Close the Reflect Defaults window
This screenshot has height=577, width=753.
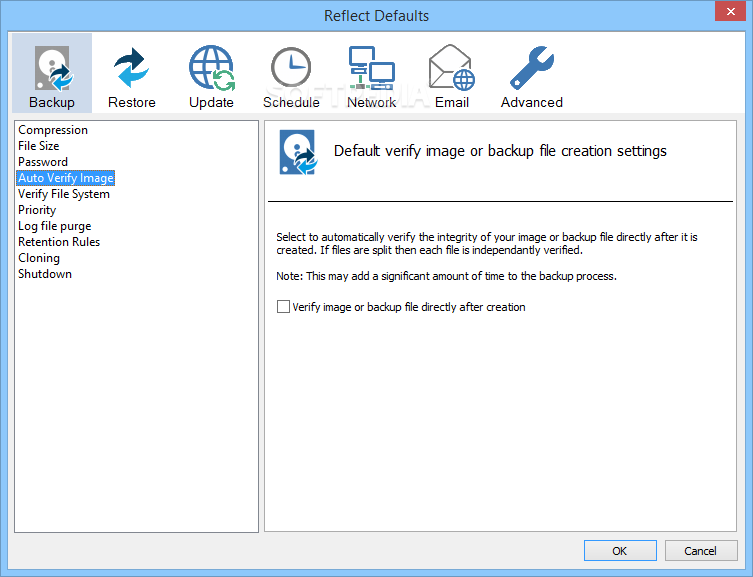click(730, 11)
